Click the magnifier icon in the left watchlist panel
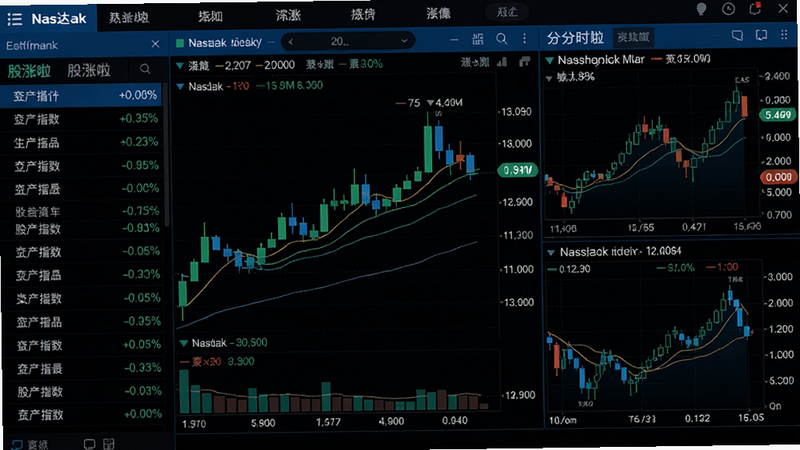The image size is (800, 450). pyautogui.click(x=145, y=69)
